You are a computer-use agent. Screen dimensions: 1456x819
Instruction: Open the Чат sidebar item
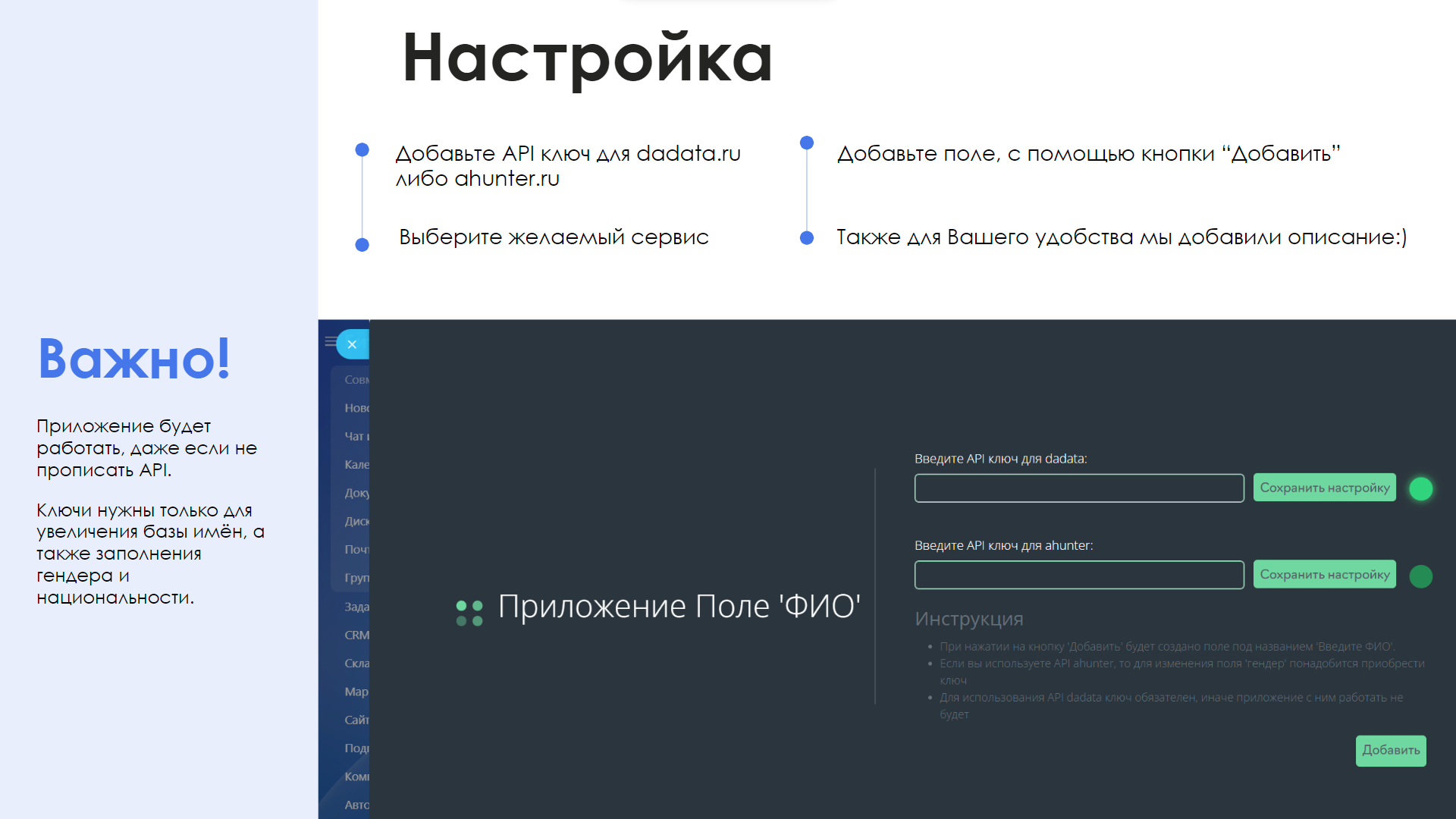(x=356, y=436)
